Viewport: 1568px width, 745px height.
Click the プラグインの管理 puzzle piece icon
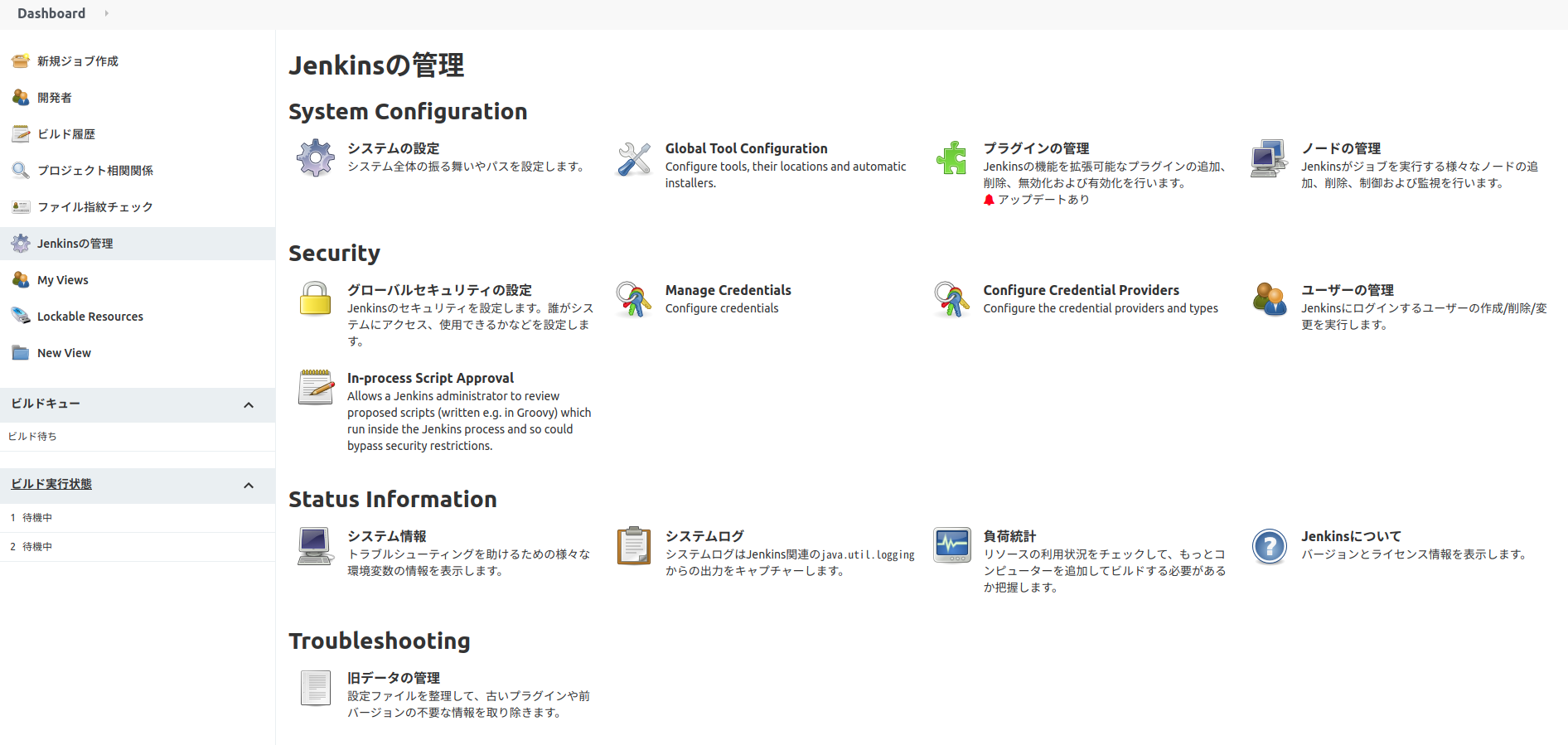952,158
